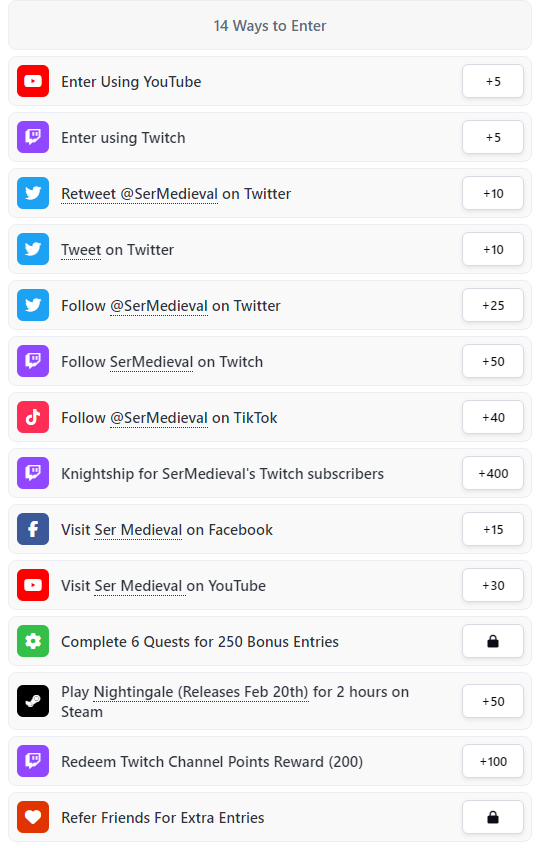Click +25 button for Follow on Twitter

pos(493,305)
